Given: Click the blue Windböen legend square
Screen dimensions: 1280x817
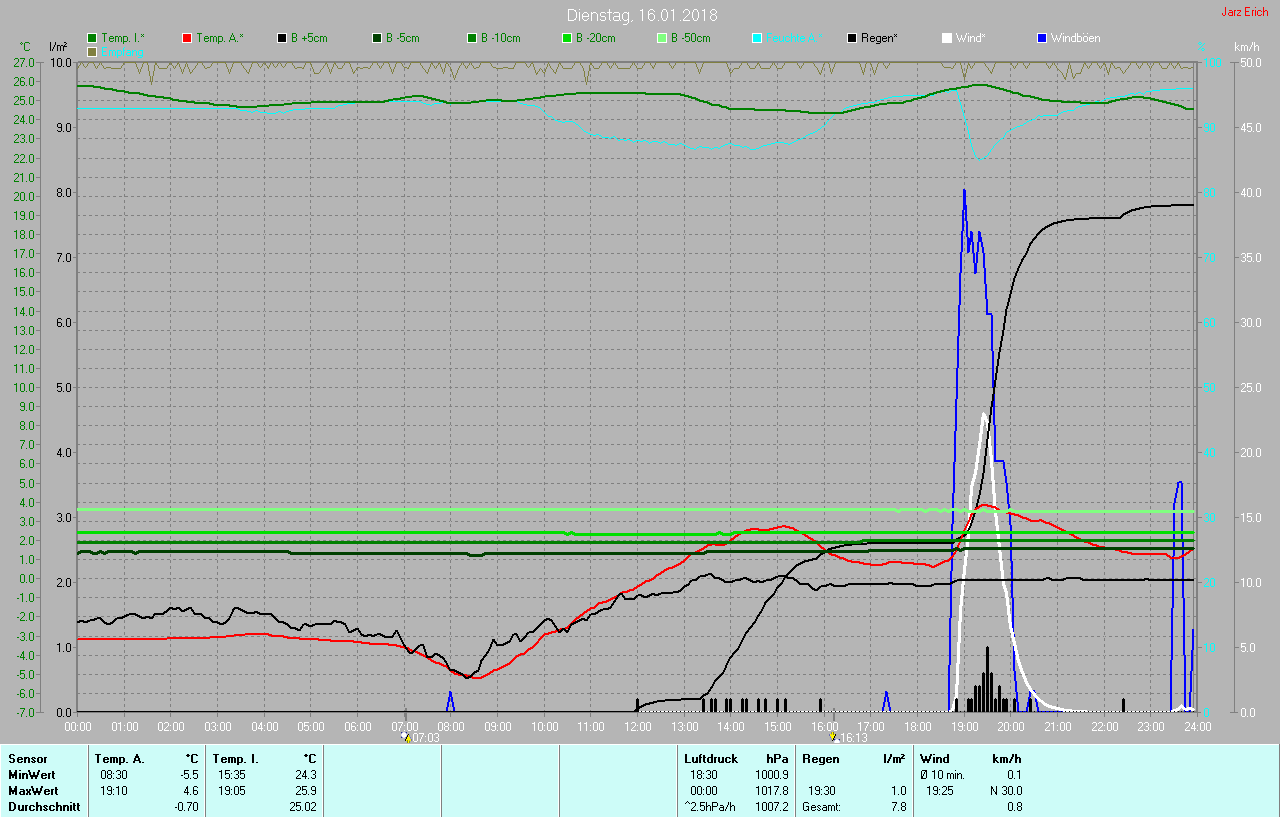Looking at the screenshot, I should pos(1042,38).
